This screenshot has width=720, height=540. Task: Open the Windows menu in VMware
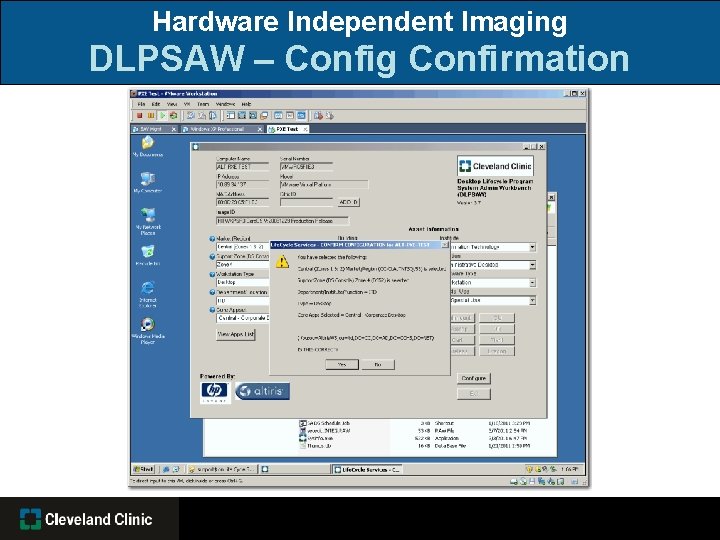(225, 104)
